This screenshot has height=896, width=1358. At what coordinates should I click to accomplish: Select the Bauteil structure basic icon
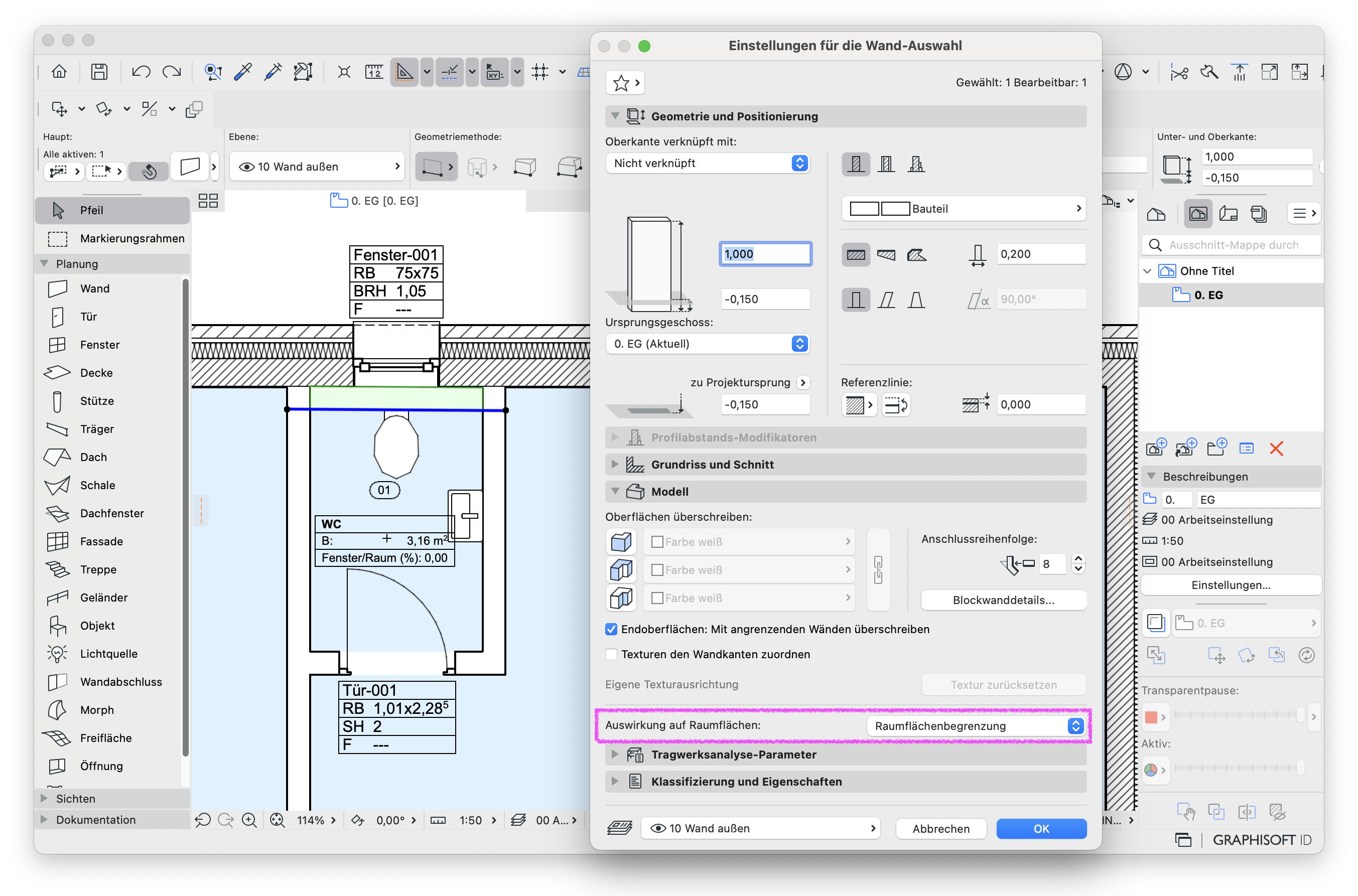[855, 164]
